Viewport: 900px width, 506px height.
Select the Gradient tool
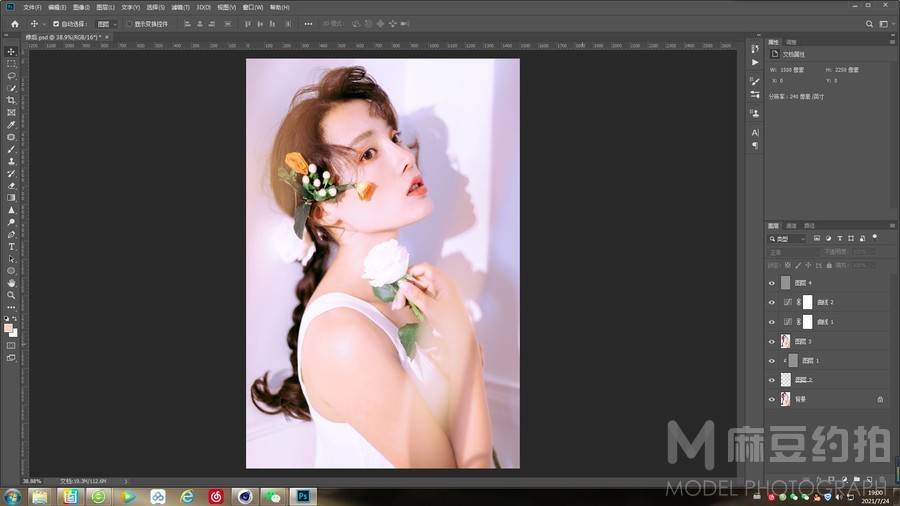11,197
